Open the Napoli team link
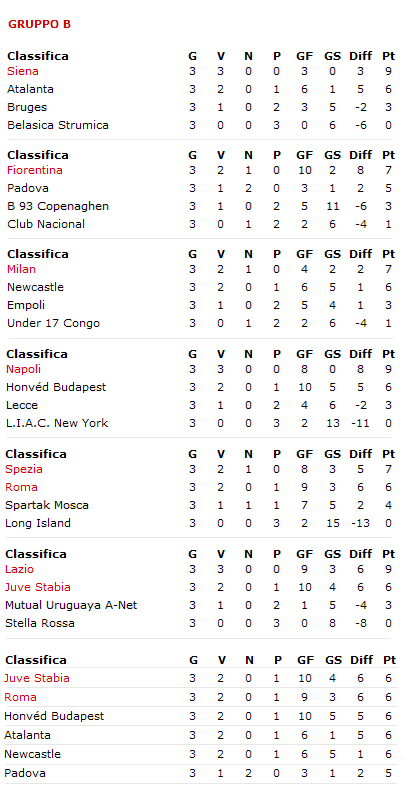This screenshot has width=410, height=800. (x=23, y=369)
